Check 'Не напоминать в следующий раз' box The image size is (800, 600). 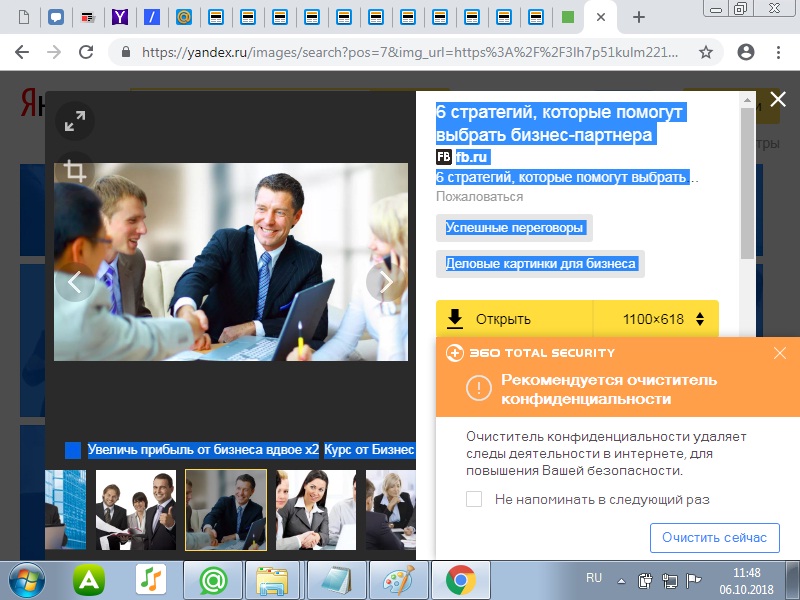pos(474,499)
